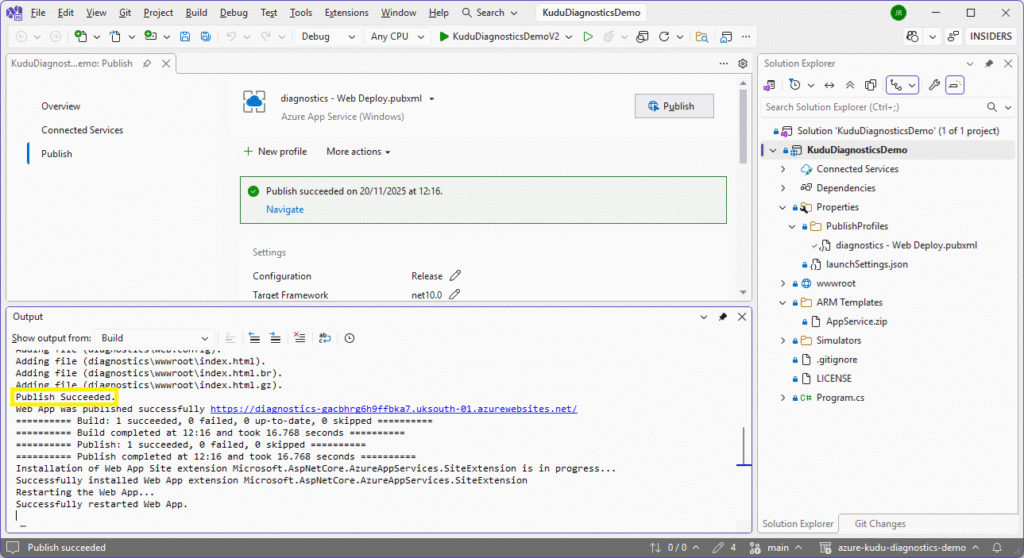This screenshot has width=1024, height=558.
Task: Click the INSIDERS button
Action: point(991,37)
